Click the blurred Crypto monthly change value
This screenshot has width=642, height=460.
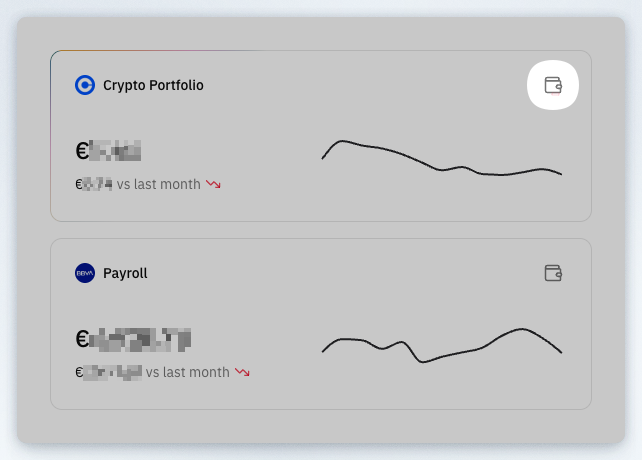pos(97,184)
